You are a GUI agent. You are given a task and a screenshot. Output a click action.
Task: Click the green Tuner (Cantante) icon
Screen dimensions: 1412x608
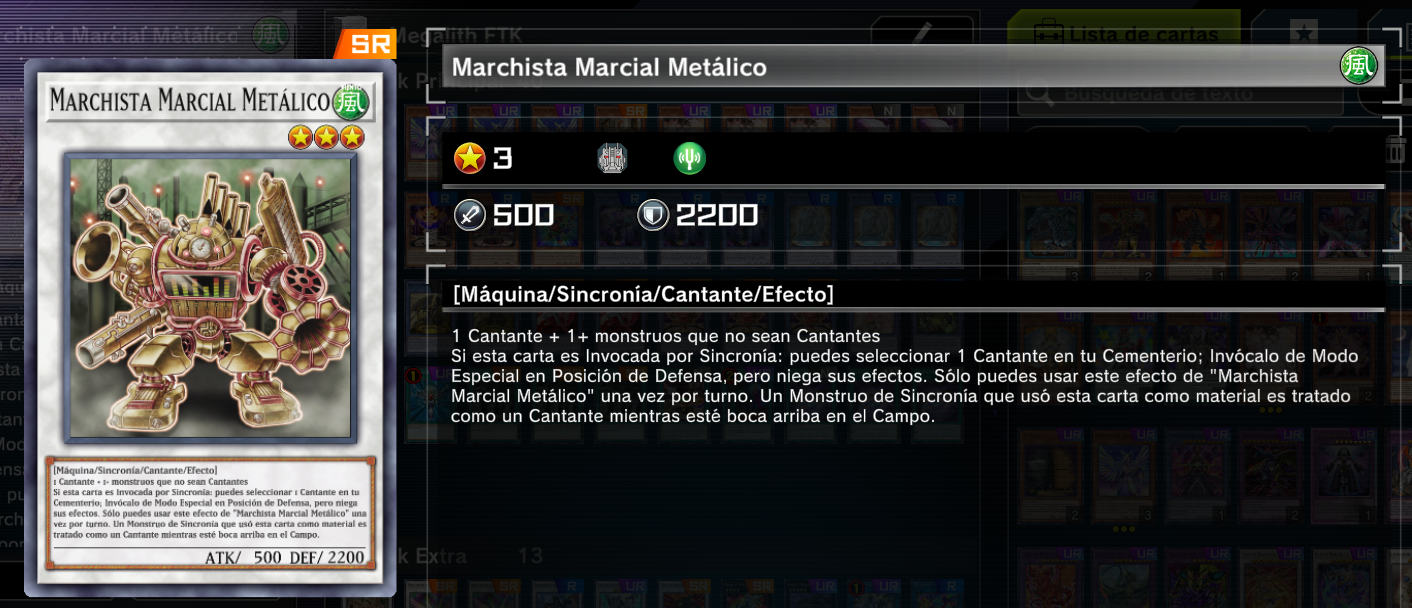(x=689, y=158)
